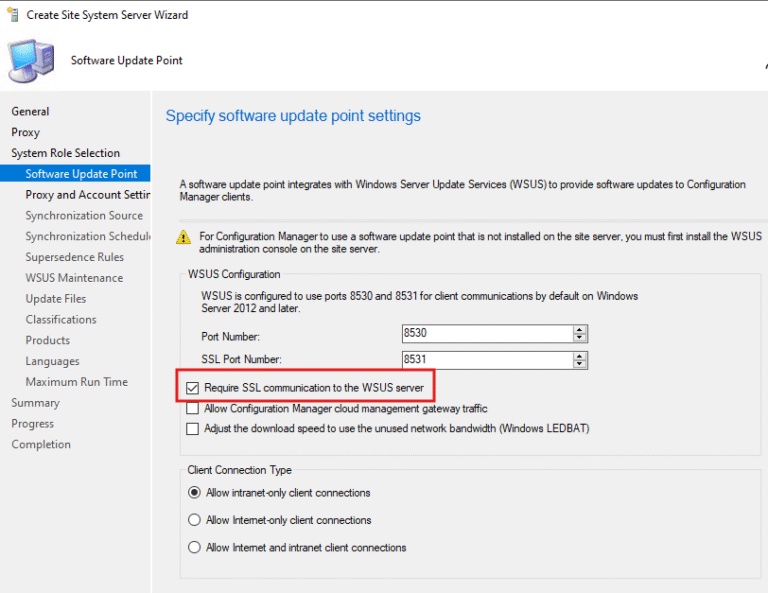Toggle the Windows LEDBAT download speed checkbox
This screenshot has width=768, height=593.
(193, 429)
